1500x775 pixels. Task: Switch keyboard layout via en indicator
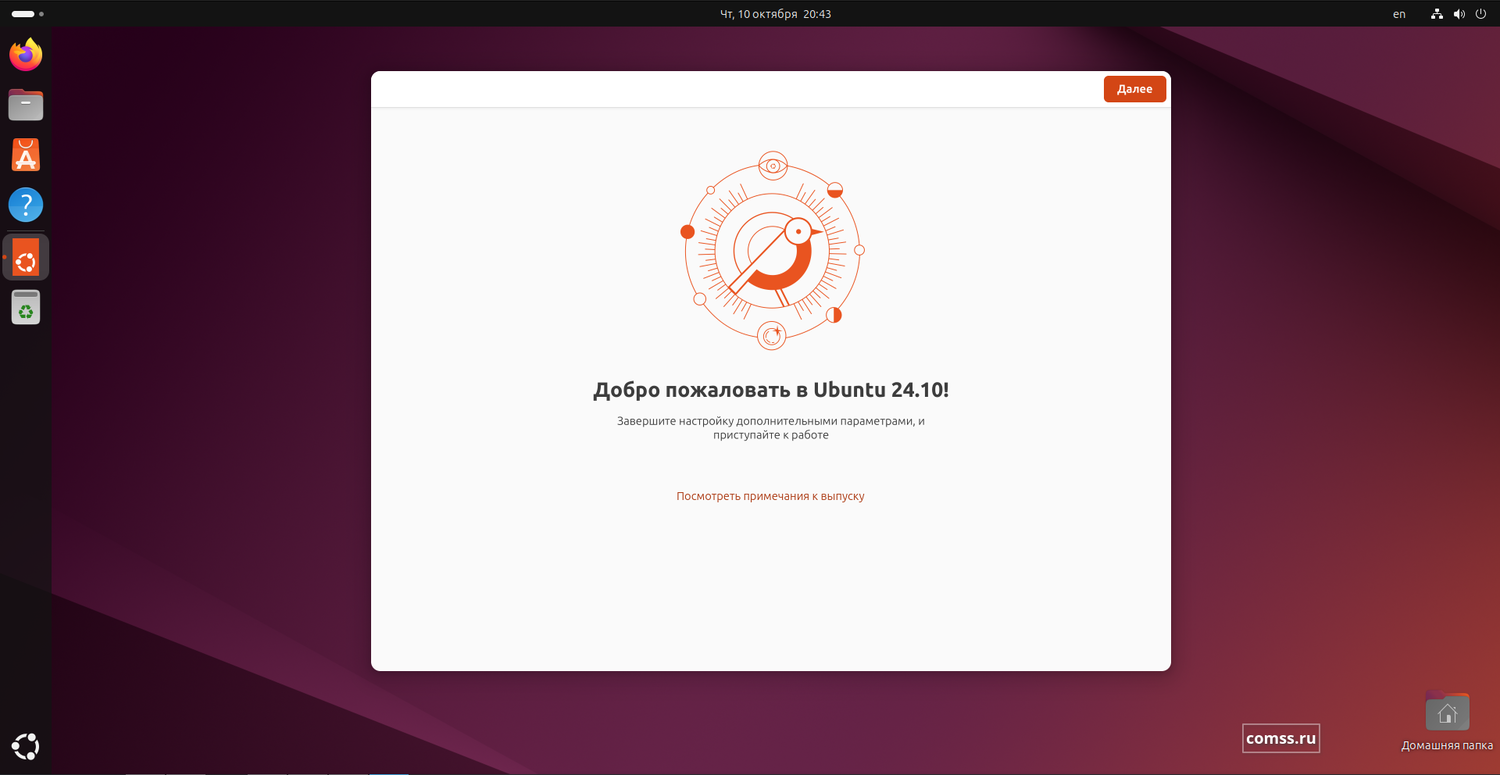coord(1399,14)
